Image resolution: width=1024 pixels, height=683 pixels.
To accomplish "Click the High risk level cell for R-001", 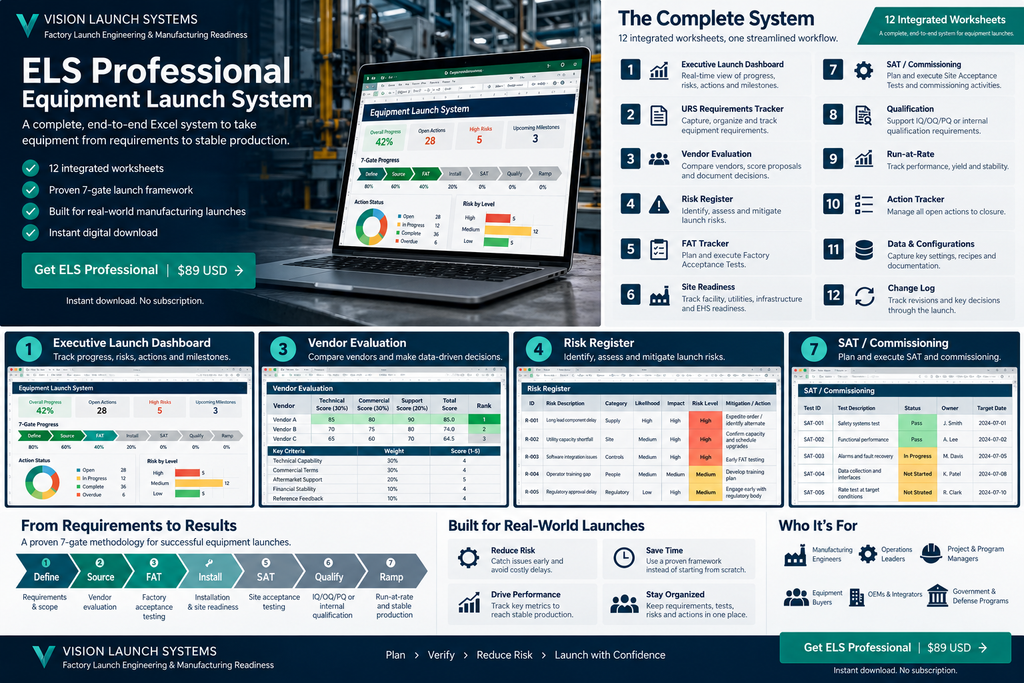I will coord(705,421).
